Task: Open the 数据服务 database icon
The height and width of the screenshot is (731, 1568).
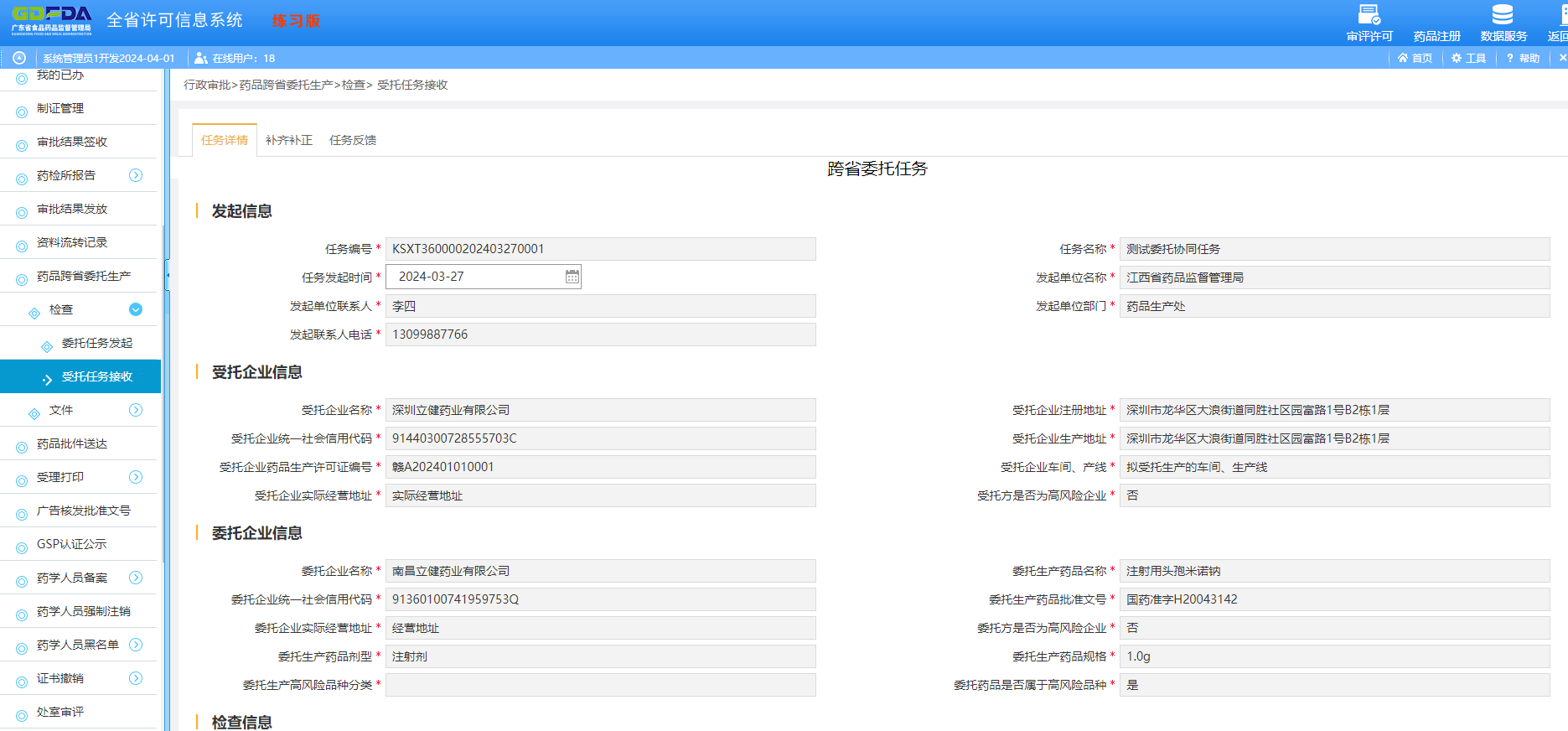Action: 1503,16
